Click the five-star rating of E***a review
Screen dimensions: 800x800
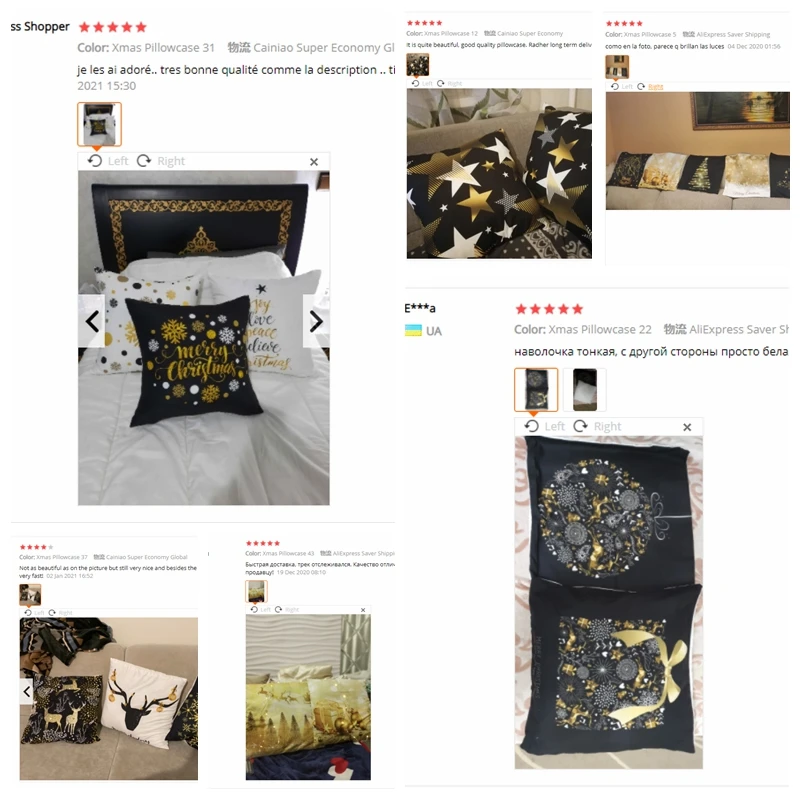click(x=549, y=309)
